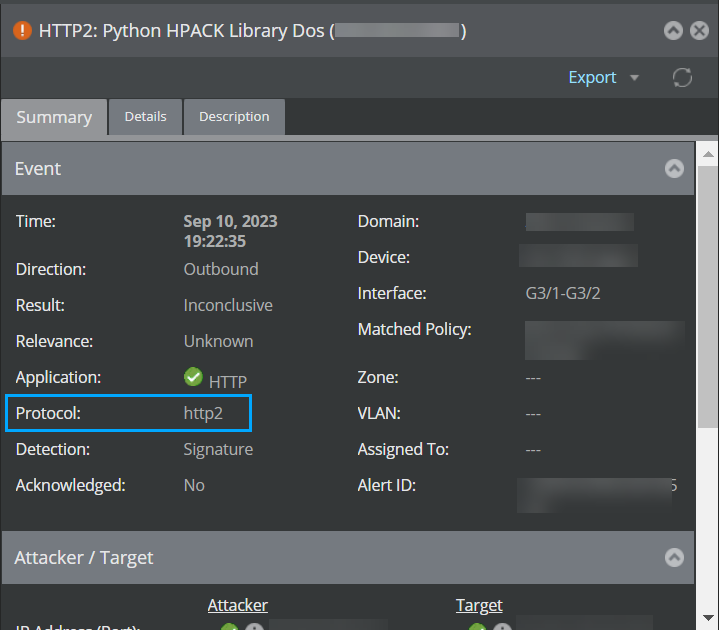Click the Interface value G3/1-G3/2
The image size is (719, 630).
tap(563, 293)
